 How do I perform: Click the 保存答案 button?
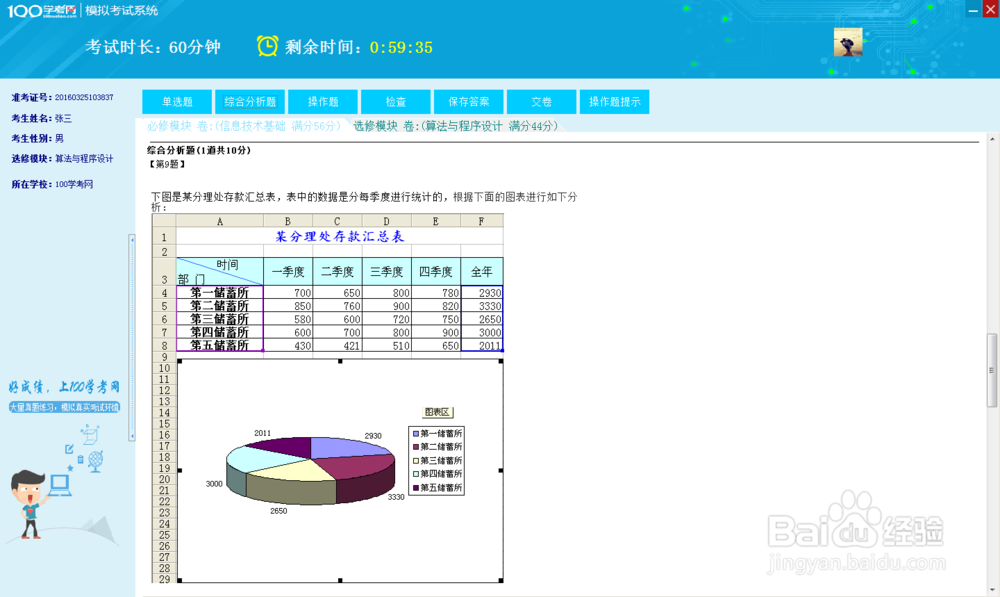pyautogui.click(x=469, y=101)
